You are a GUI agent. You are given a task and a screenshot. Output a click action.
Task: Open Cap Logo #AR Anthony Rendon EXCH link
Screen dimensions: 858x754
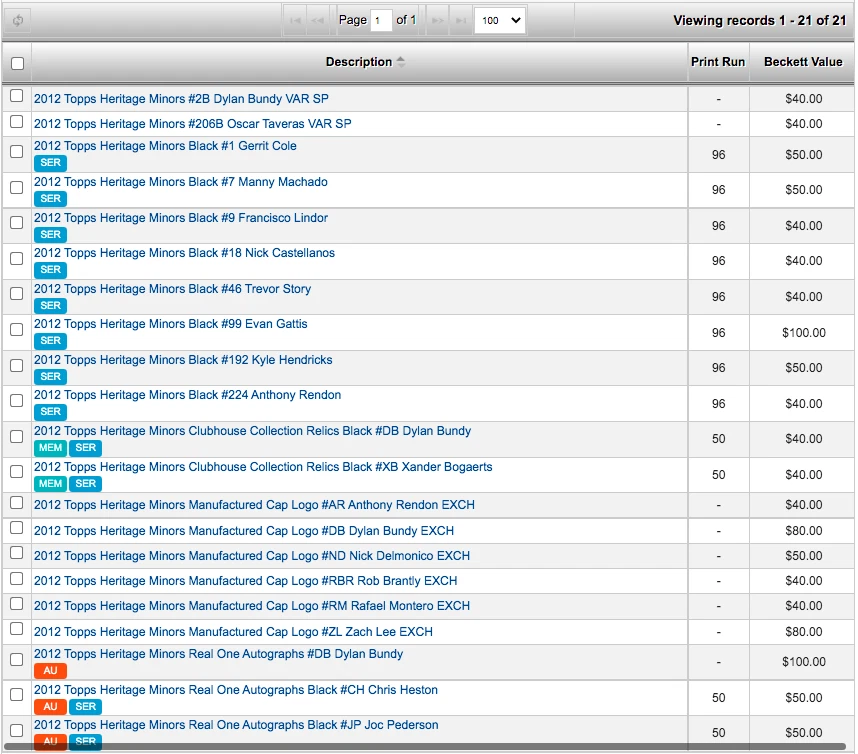pyautogui.click(x=254, y=505)
